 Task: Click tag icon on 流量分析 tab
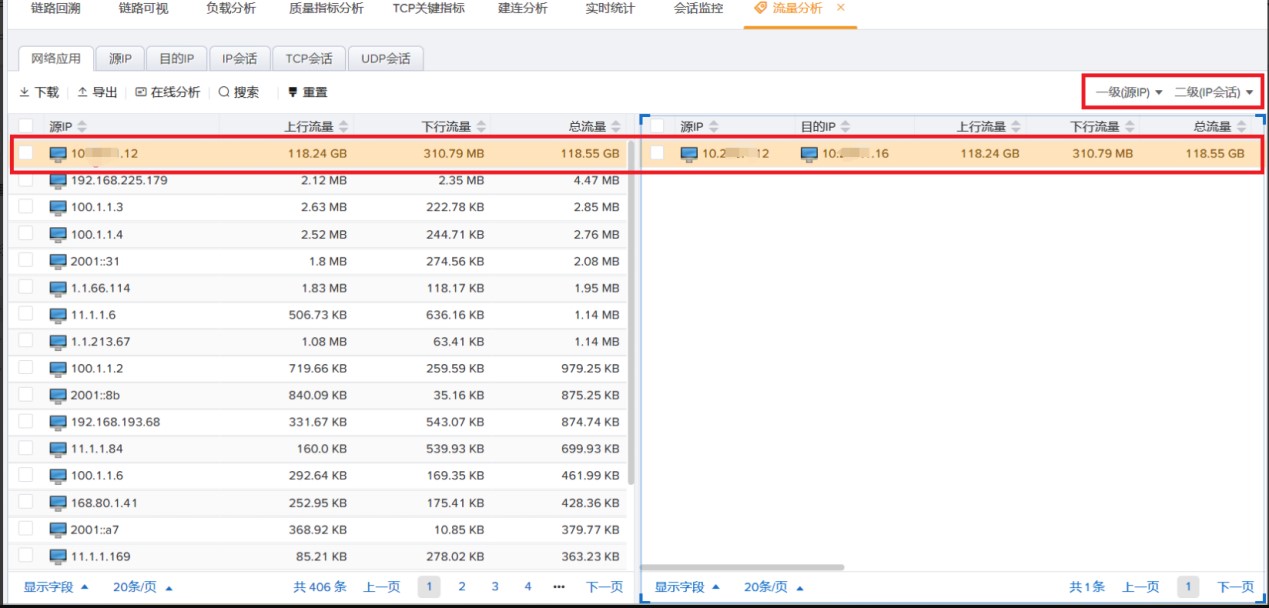click(x=761, y=8)
